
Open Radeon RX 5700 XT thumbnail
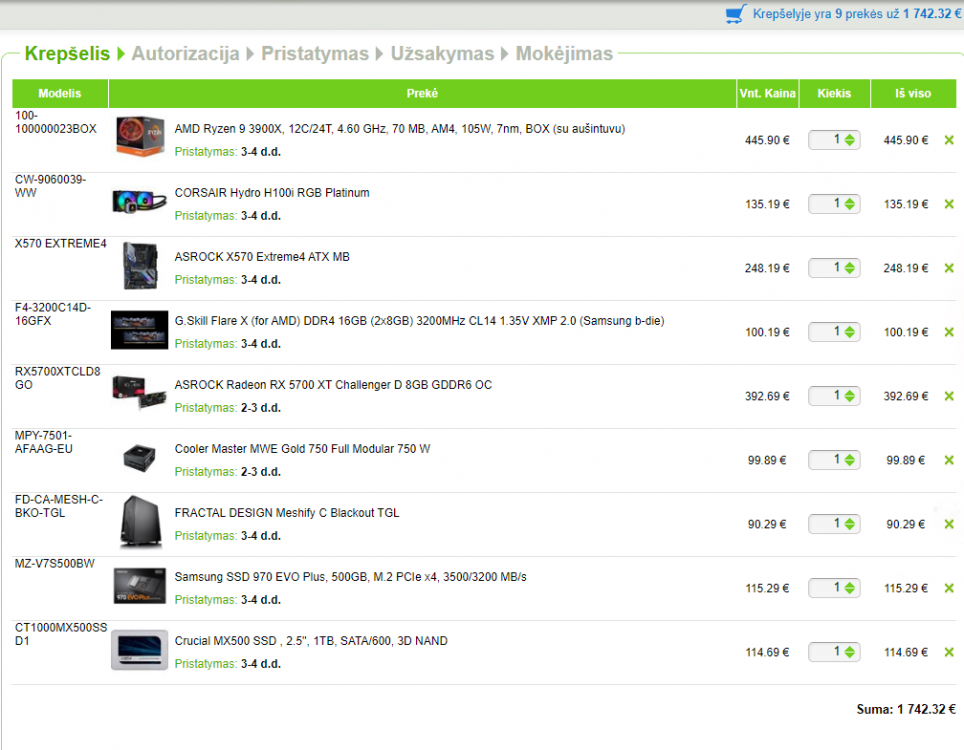[140, 392]
